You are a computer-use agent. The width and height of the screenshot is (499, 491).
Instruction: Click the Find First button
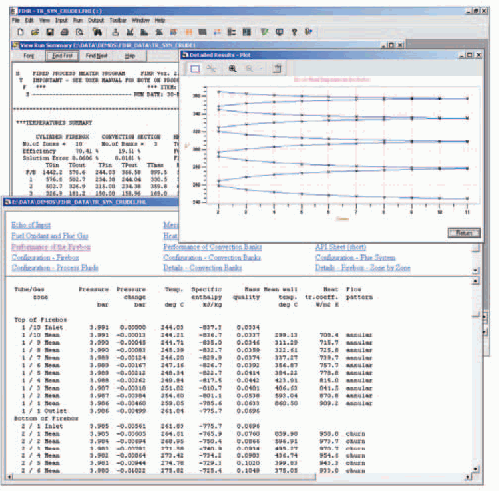(62, 56)
